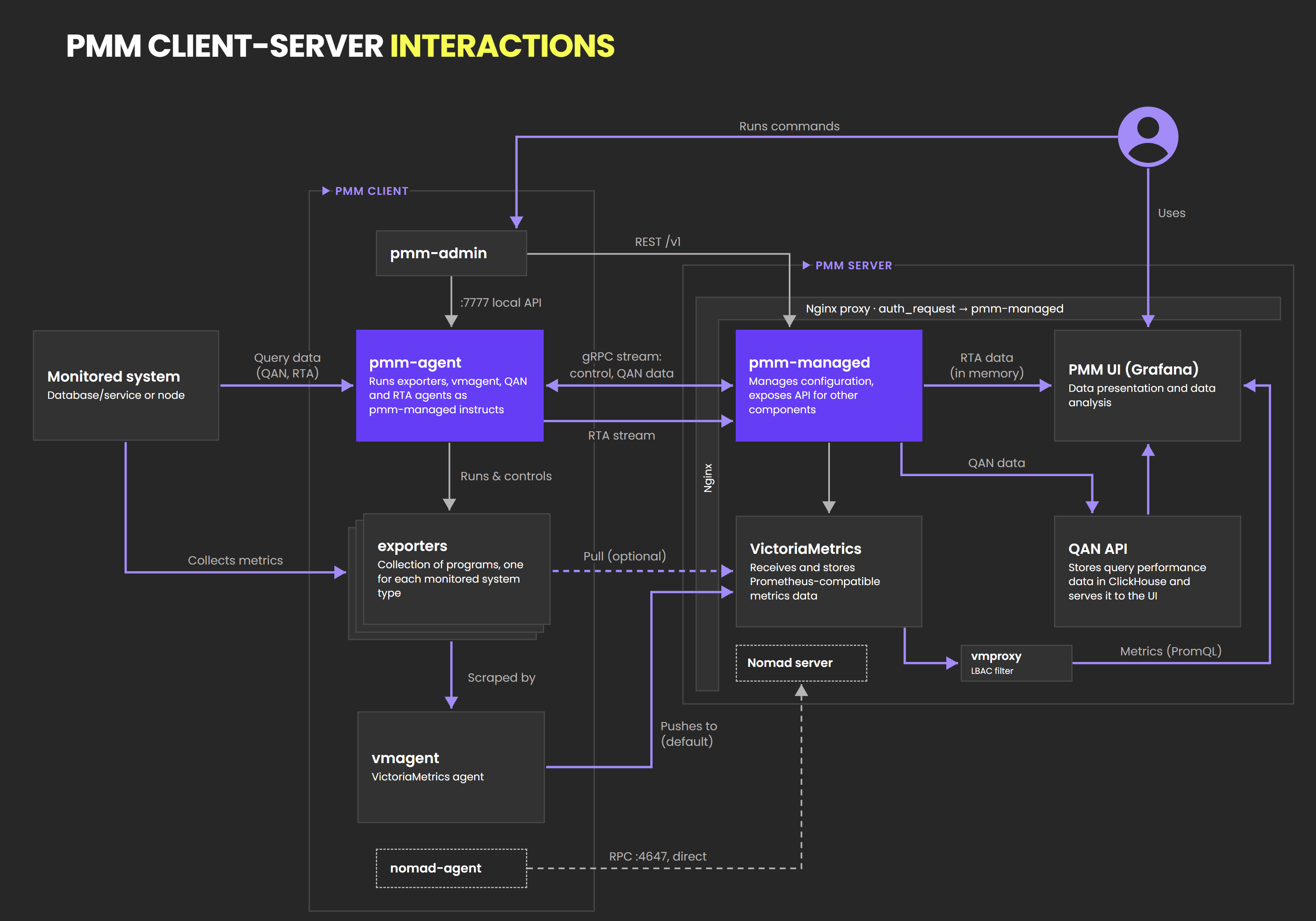Screen dimensions: 1316x921
Task: Click the 'Metrics (PromQL)' label
Action: tap(1170, 651)
